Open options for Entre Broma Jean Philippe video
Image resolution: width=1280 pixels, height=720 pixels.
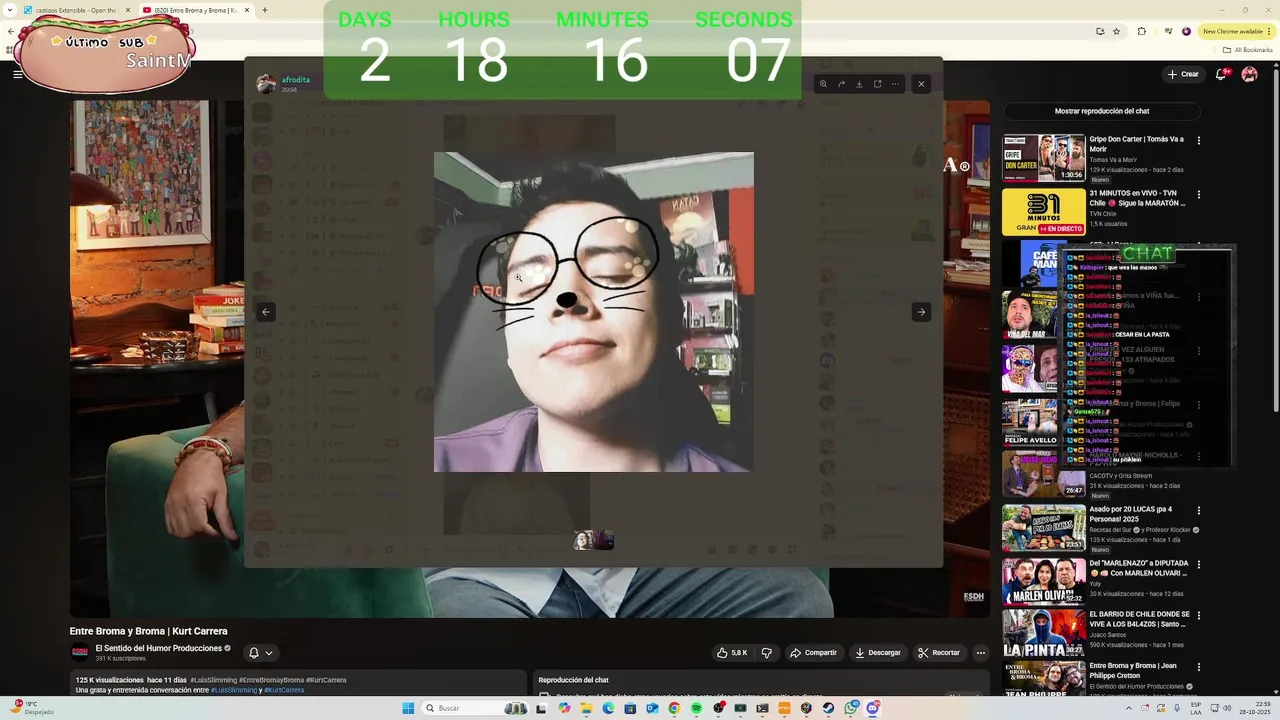coord(1198,667)
